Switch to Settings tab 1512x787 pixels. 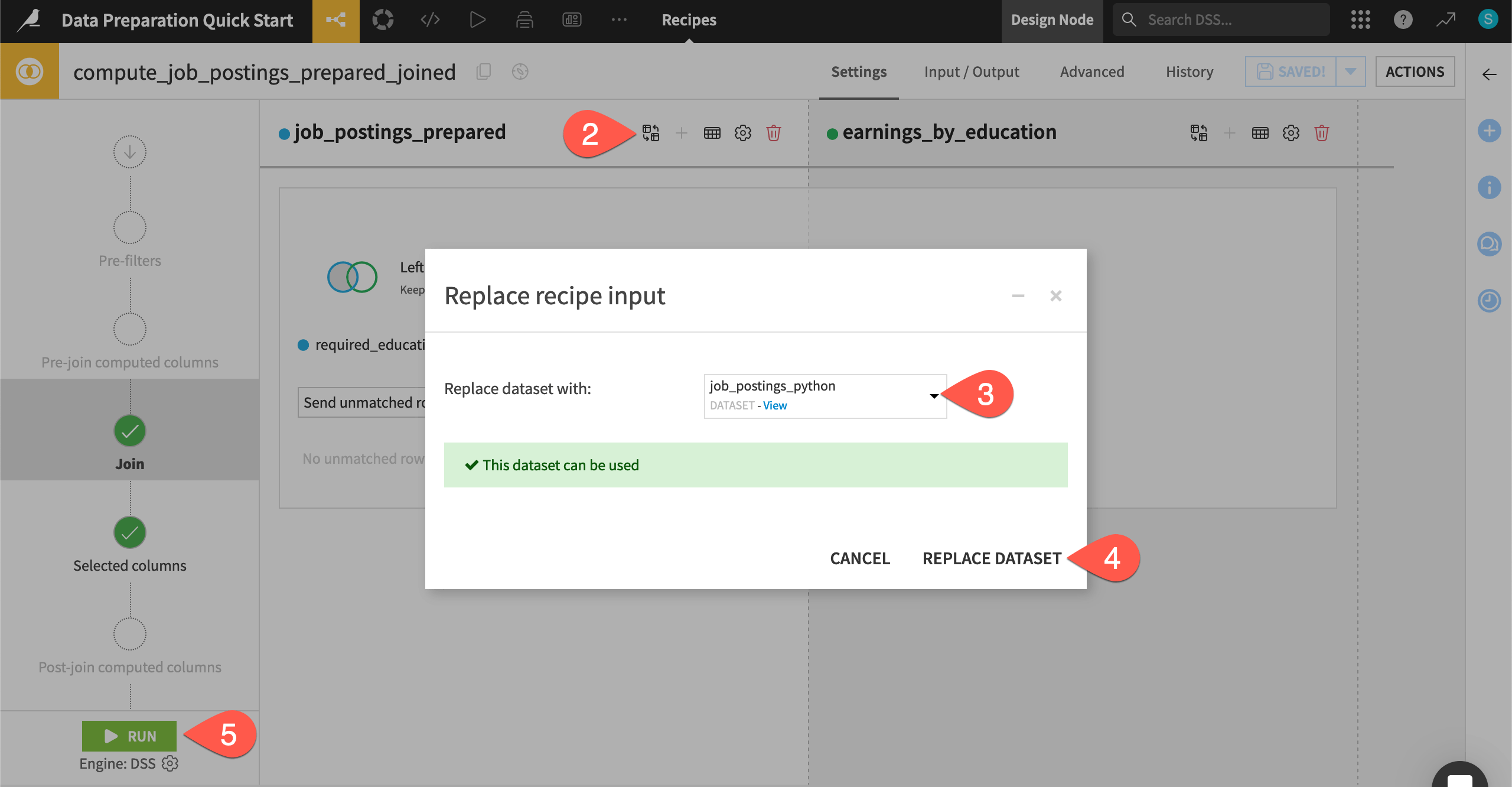tap(858, 71)
